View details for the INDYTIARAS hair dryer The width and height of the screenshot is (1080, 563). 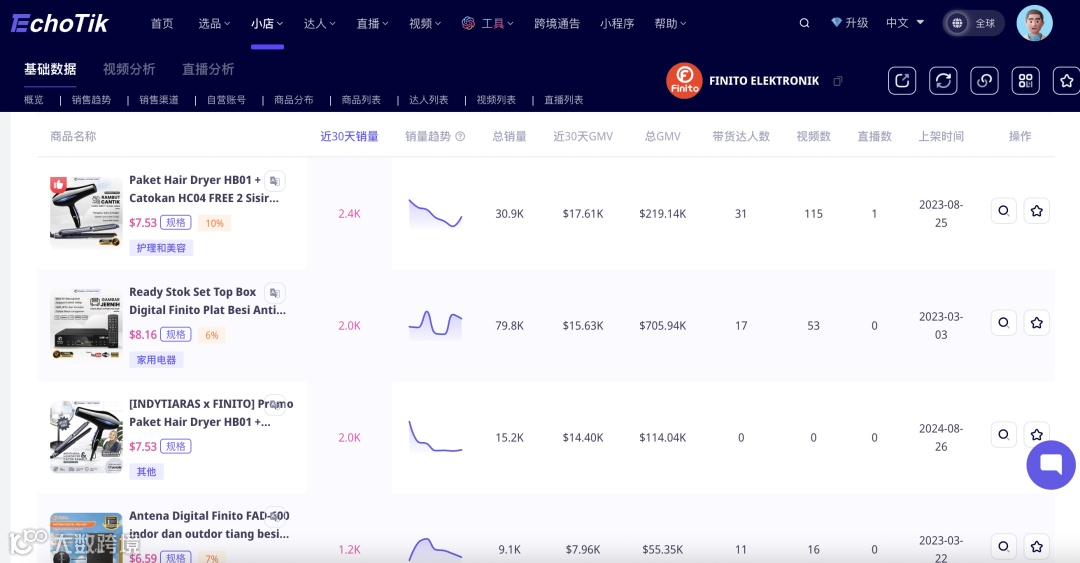pyautogui.click(x=1004, y=435)
